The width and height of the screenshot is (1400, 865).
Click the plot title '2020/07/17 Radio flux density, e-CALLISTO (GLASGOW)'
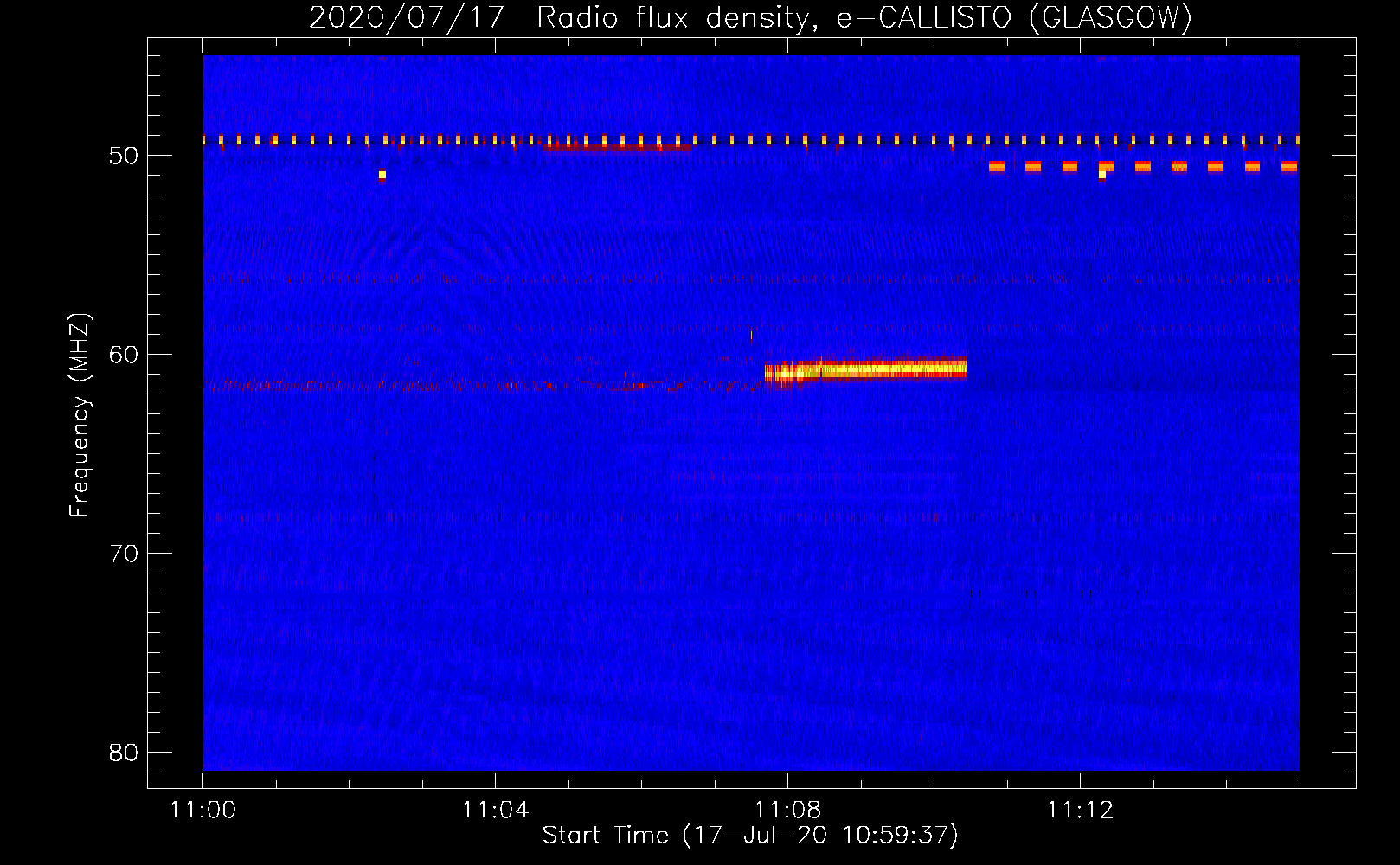coord(750,17)
